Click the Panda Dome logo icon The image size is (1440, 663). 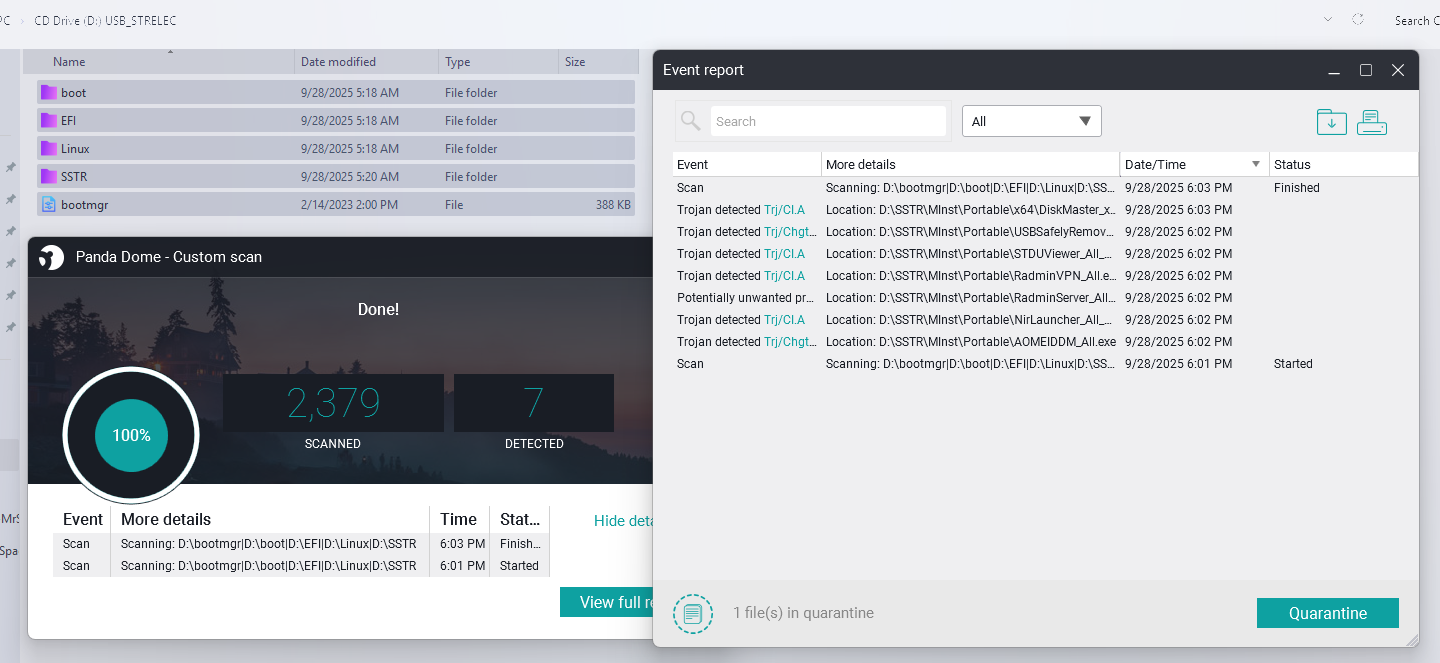pos(51,257)
